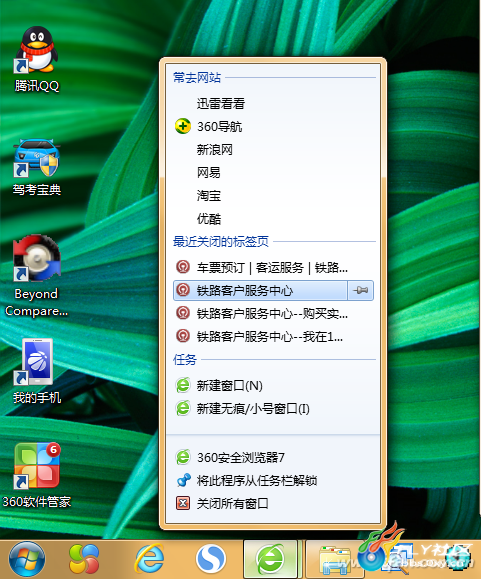Choose 新建无痕/小号窗口(I) task
481x579 pixels.
[273, 408]
